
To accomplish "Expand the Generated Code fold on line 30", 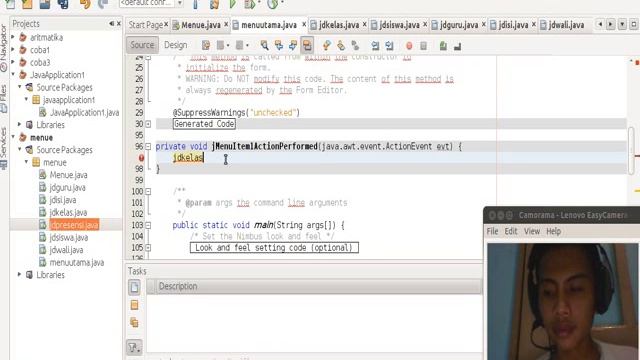I will click(x=148, y=124).
